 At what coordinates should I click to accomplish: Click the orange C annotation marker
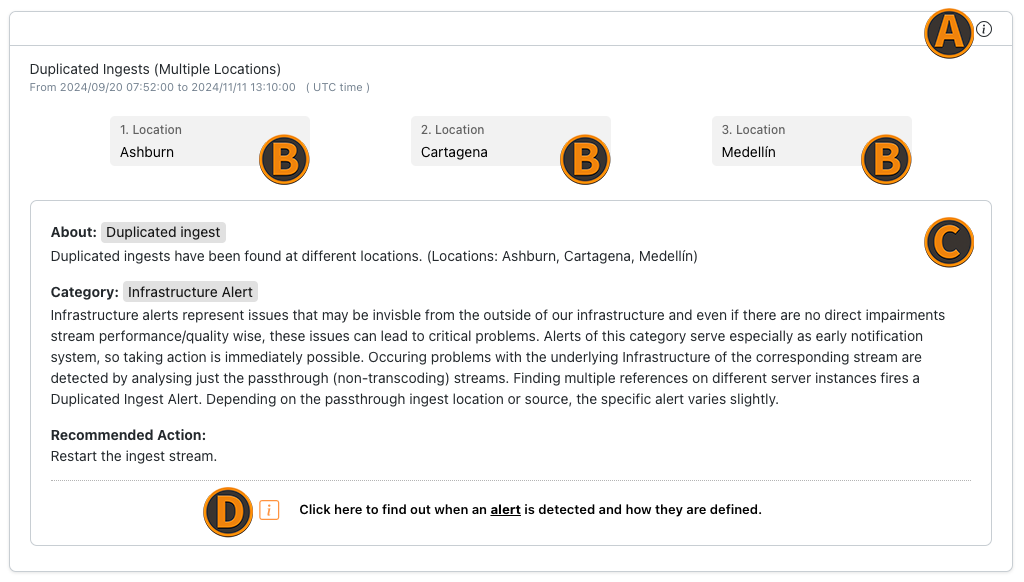(949, 242)
